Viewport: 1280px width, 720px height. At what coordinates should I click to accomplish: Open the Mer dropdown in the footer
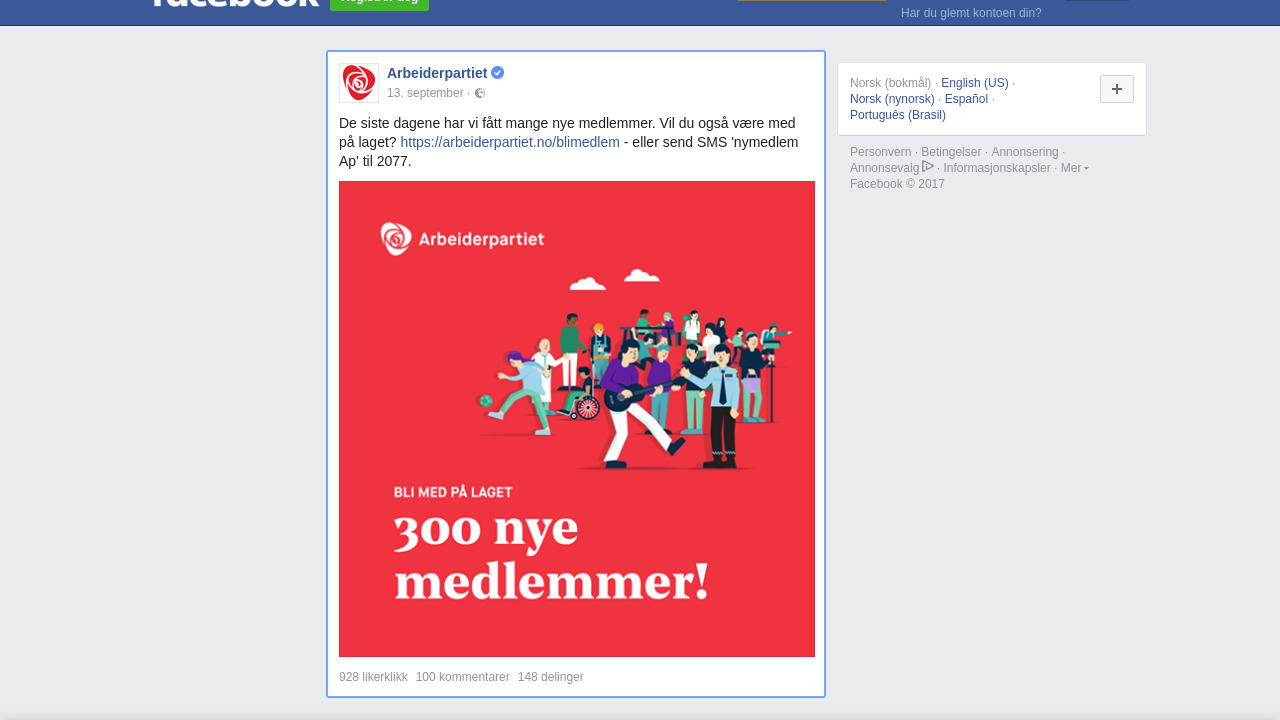(x=1075, y=168)
